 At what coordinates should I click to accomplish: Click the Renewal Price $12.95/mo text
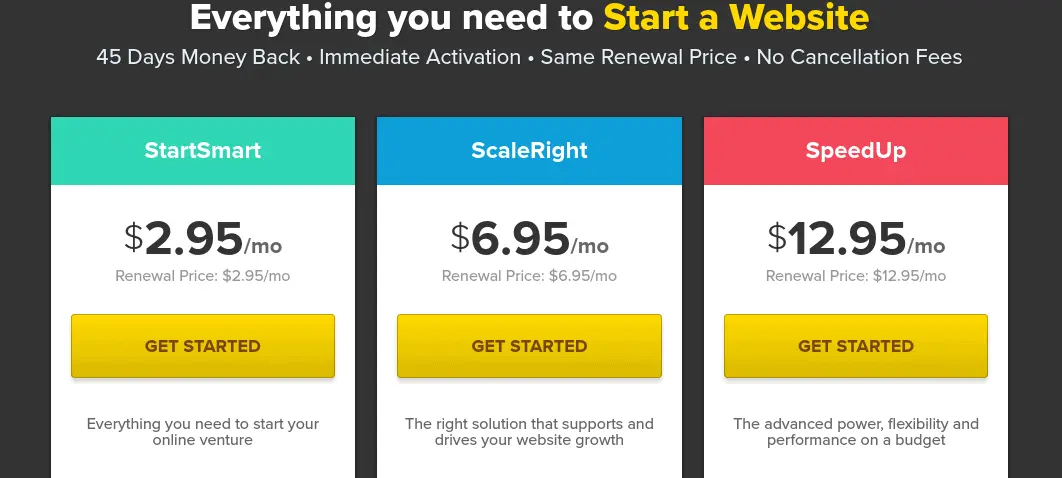[x=855, y=276]
